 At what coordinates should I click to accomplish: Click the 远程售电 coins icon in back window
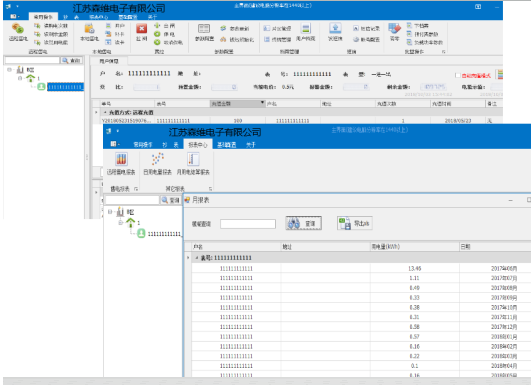pos(17,29)
